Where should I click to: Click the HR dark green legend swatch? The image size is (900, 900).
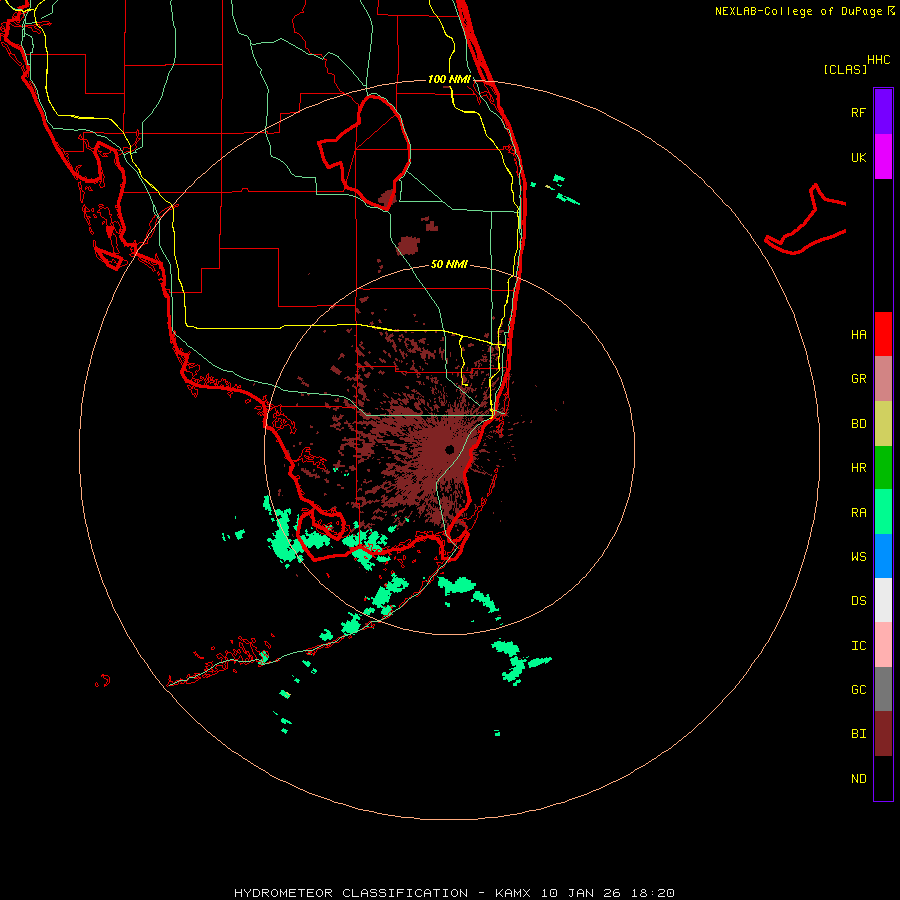(x=883, y=468)
